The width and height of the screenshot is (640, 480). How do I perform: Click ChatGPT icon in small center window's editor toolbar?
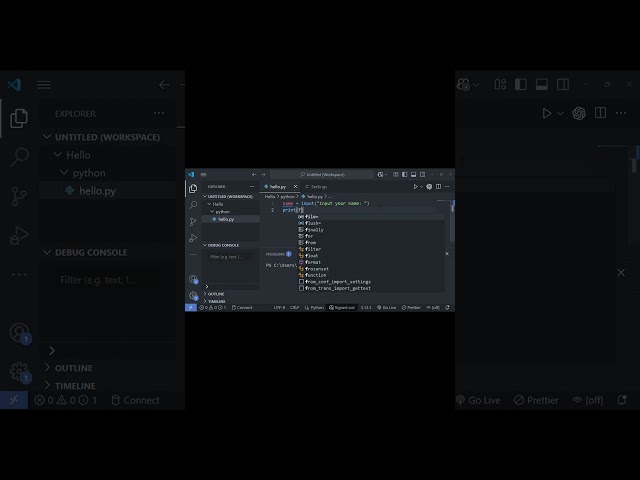[429, 187]
